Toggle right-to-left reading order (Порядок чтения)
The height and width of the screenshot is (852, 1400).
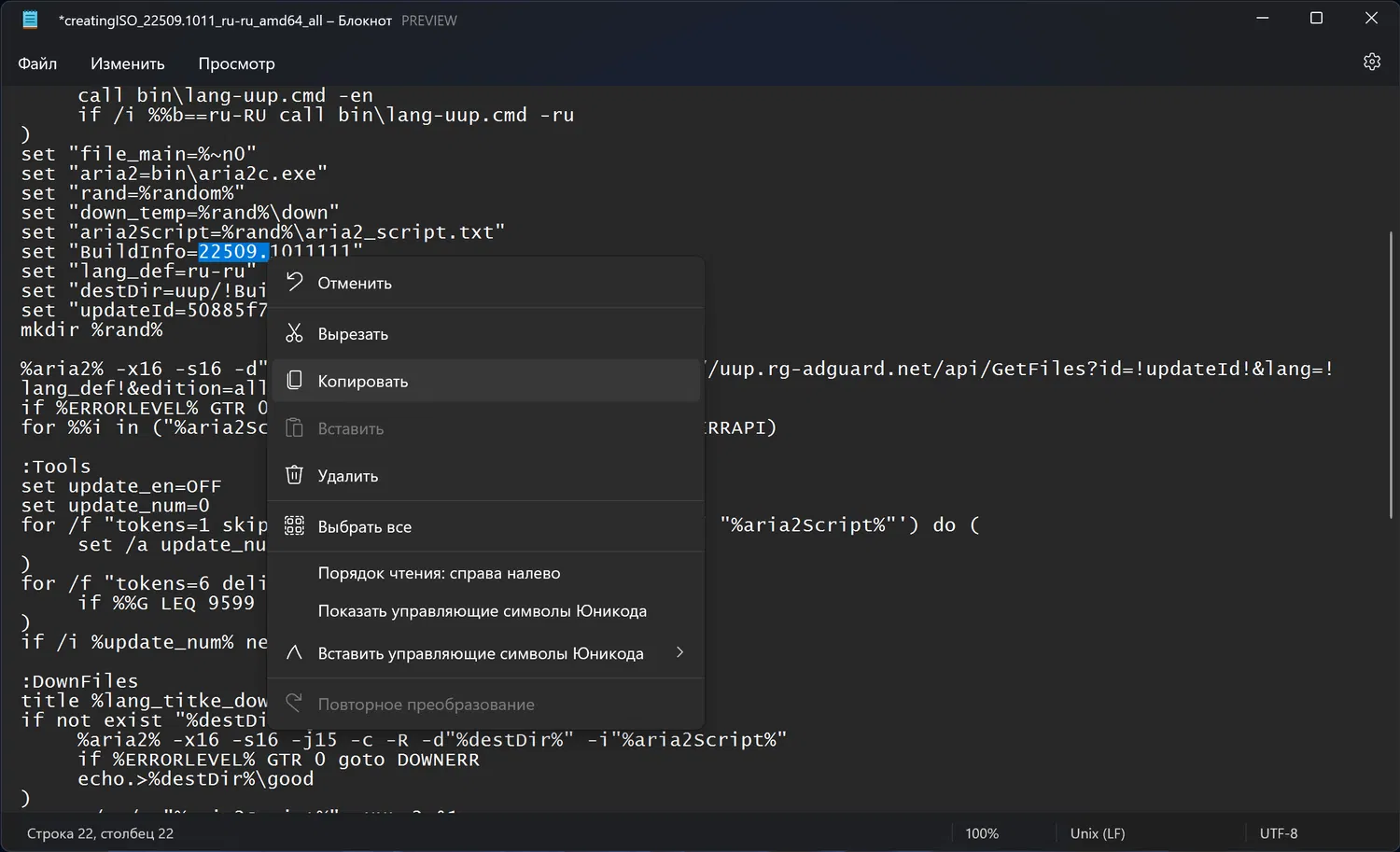click(x=439, y=573)
